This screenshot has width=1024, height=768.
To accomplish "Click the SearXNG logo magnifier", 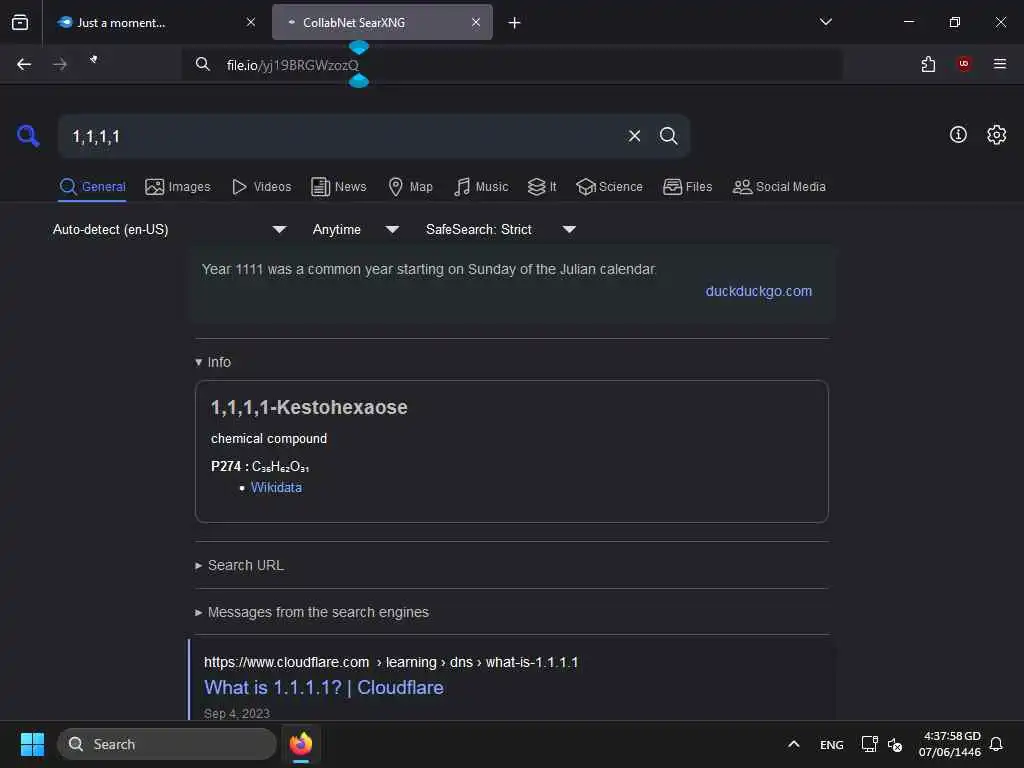I will 27,136.
